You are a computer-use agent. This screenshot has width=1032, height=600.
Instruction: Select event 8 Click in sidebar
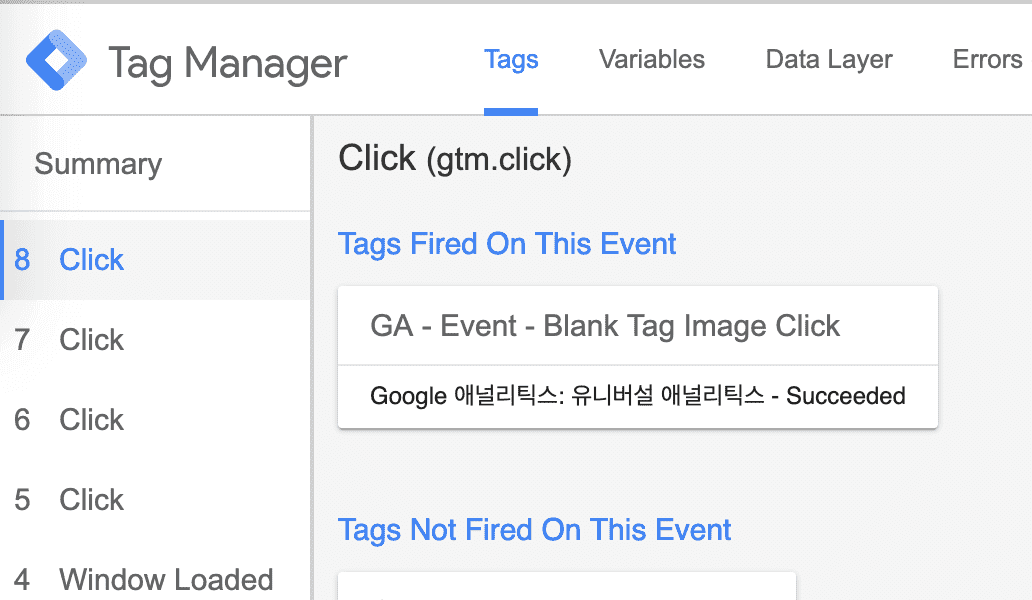[x=91, y=260]
